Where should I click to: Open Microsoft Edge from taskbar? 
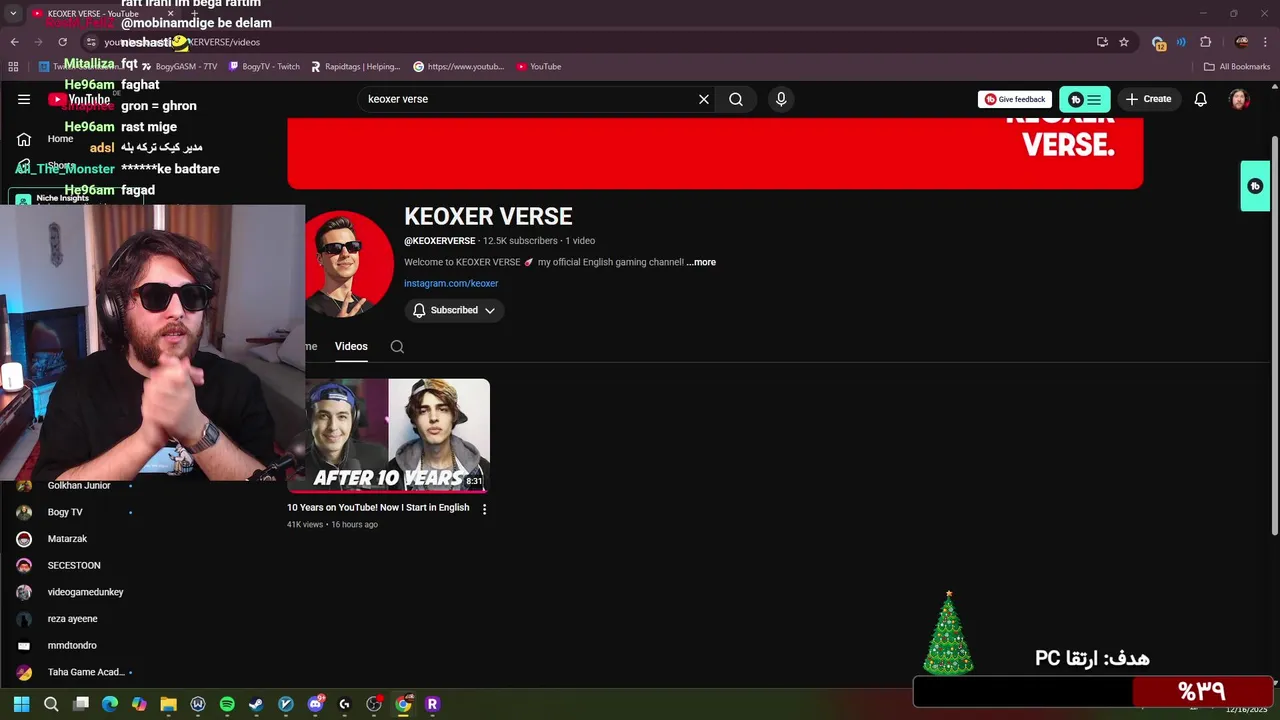[110, 704]
